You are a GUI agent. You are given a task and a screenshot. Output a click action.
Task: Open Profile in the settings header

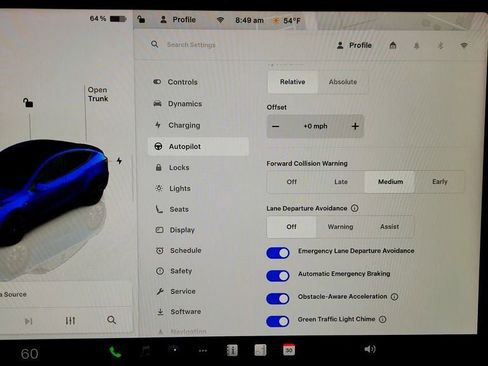[x=354, y=45]
